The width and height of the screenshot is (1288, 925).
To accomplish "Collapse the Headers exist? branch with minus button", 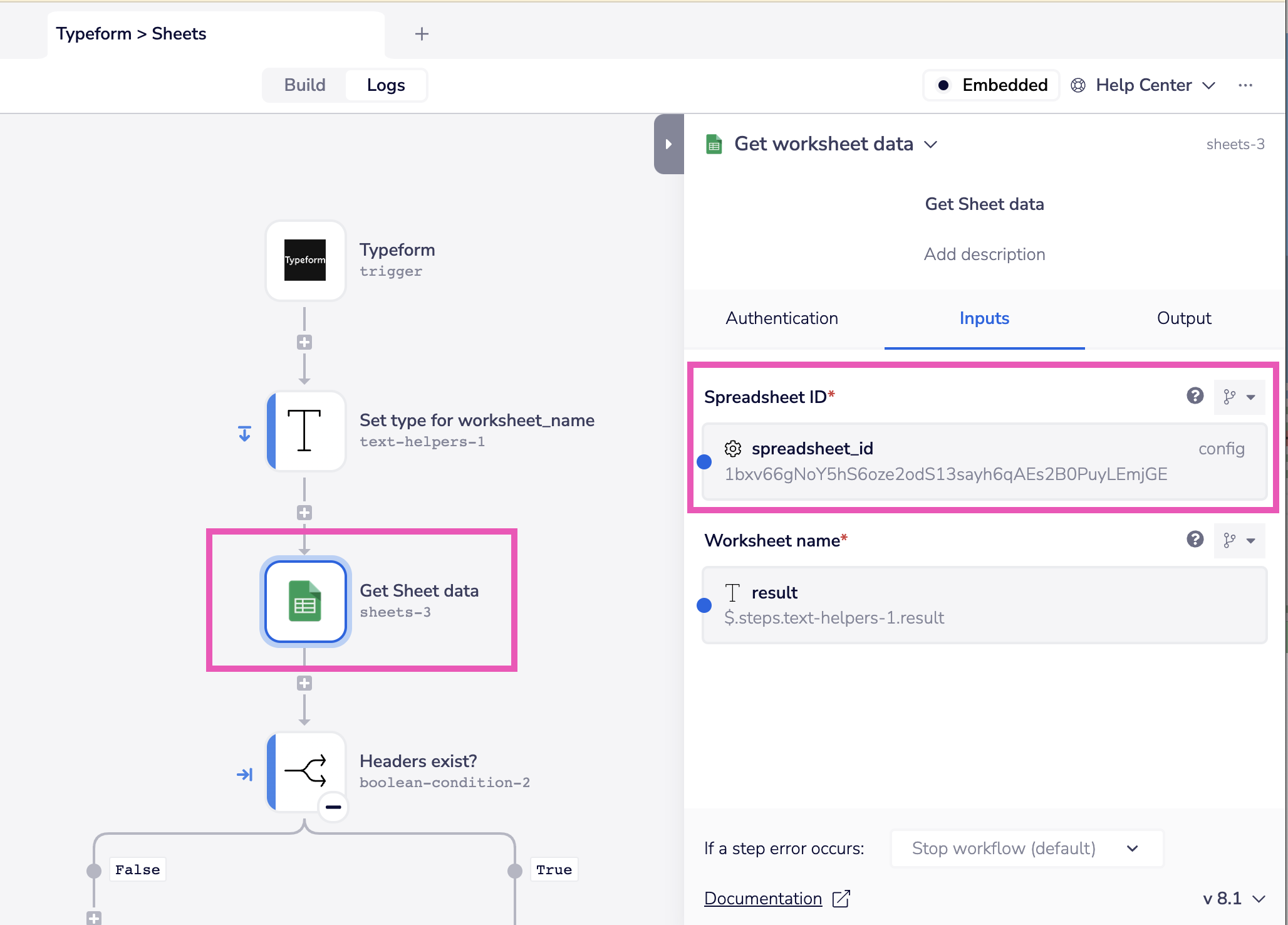I will point(333,807).
